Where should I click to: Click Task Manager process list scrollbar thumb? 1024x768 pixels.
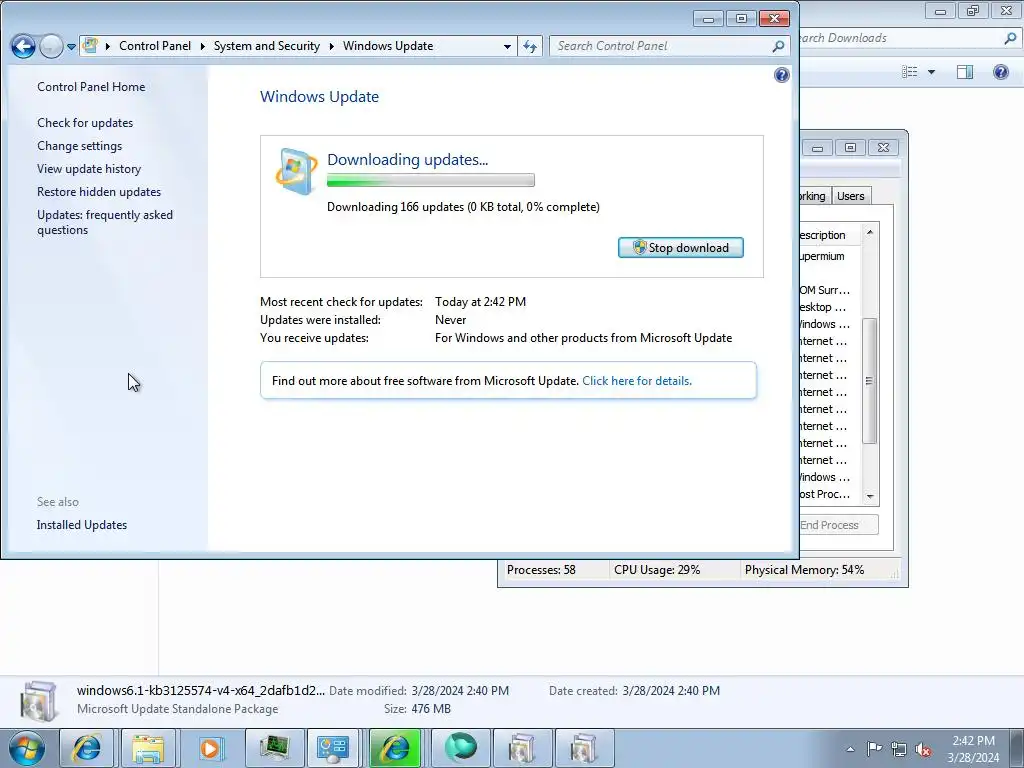pos(869,381)
